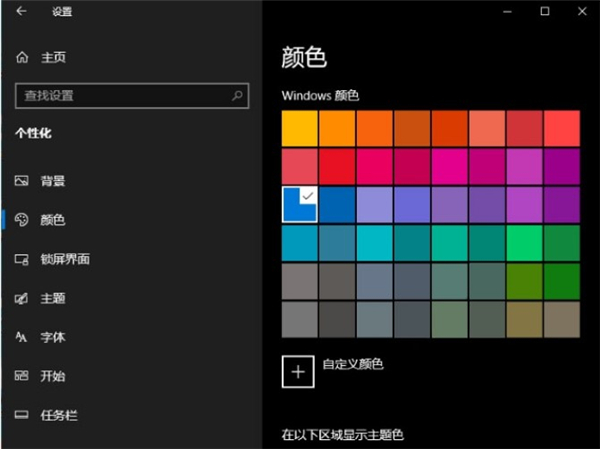Image resolution: width=600 pixels, height=449 pixels.
Task: Open the 主页 home icon
Action: coord(22,57)
